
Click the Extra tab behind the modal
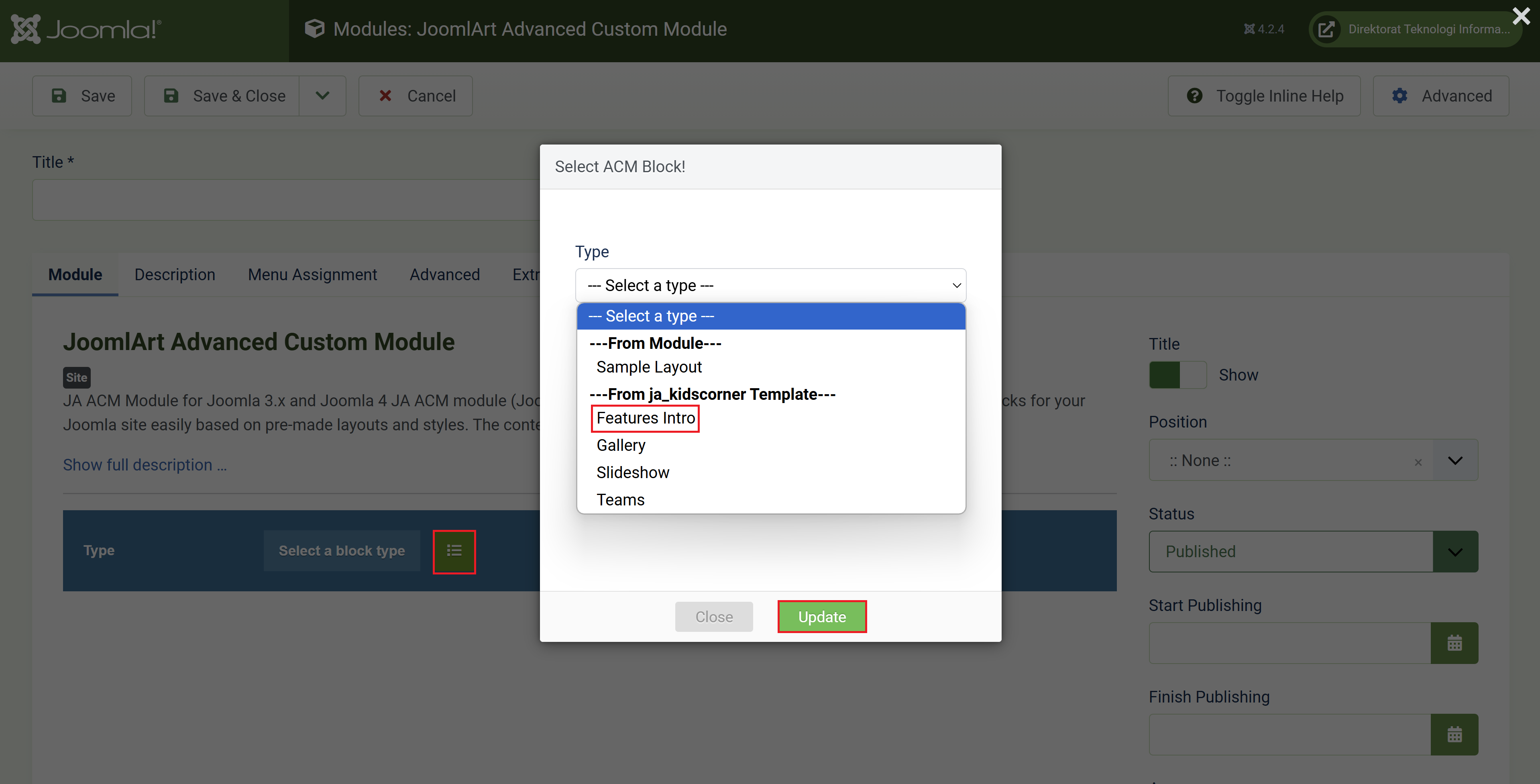[x=526, y=274]
